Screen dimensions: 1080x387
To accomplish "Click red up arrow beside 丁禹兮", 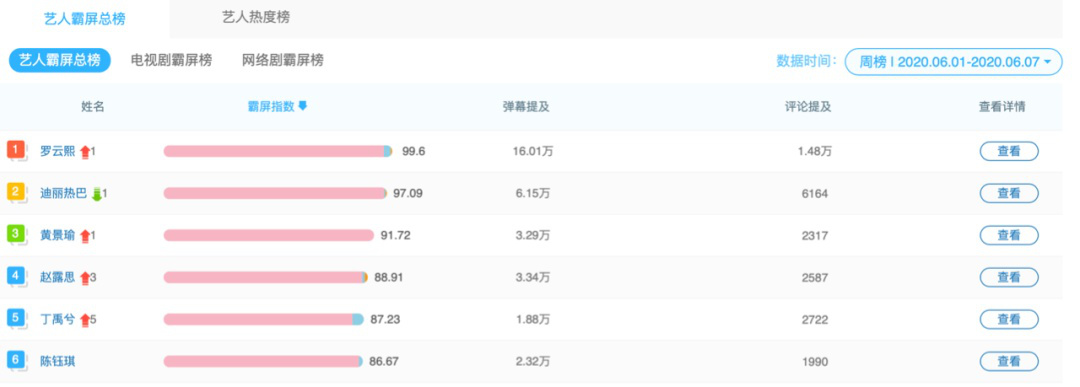I will [85, 320].
